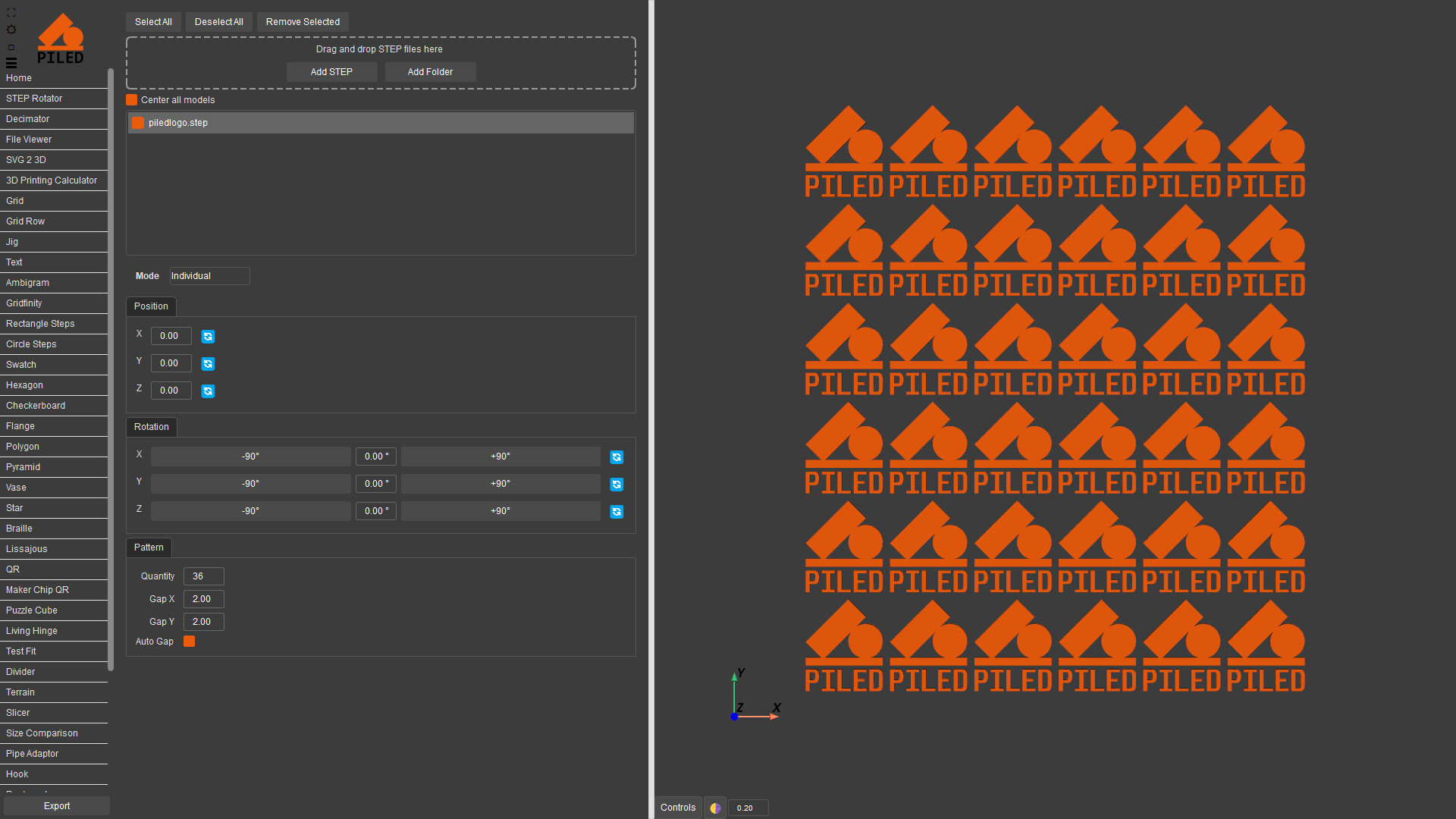The height and width of the screenshot is (819, 1456).
Task: Open the Grid Row tool in the sidebar
Action: 26,221
